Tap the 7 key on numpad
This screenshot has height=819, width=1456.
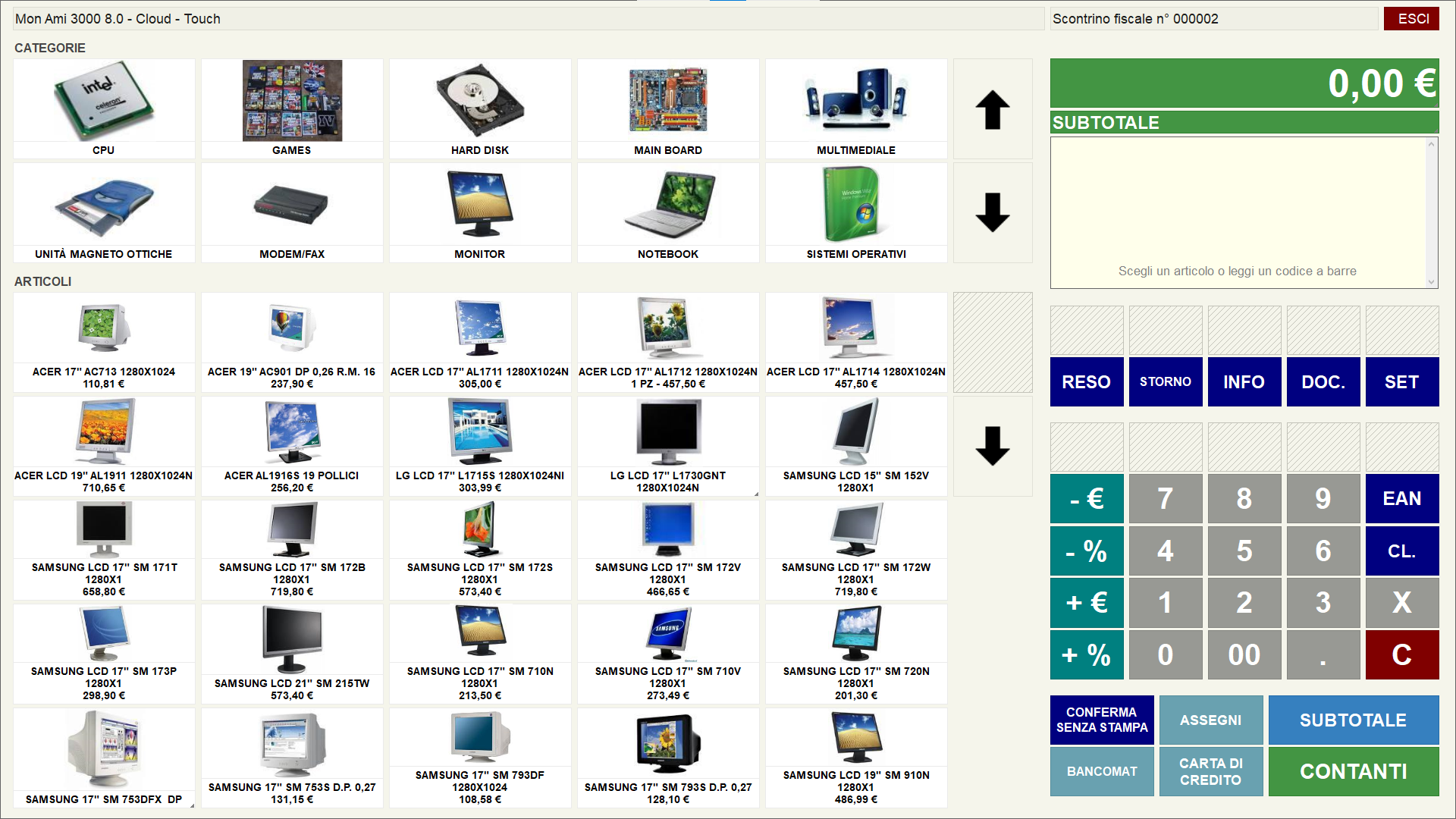(1166, 499)
